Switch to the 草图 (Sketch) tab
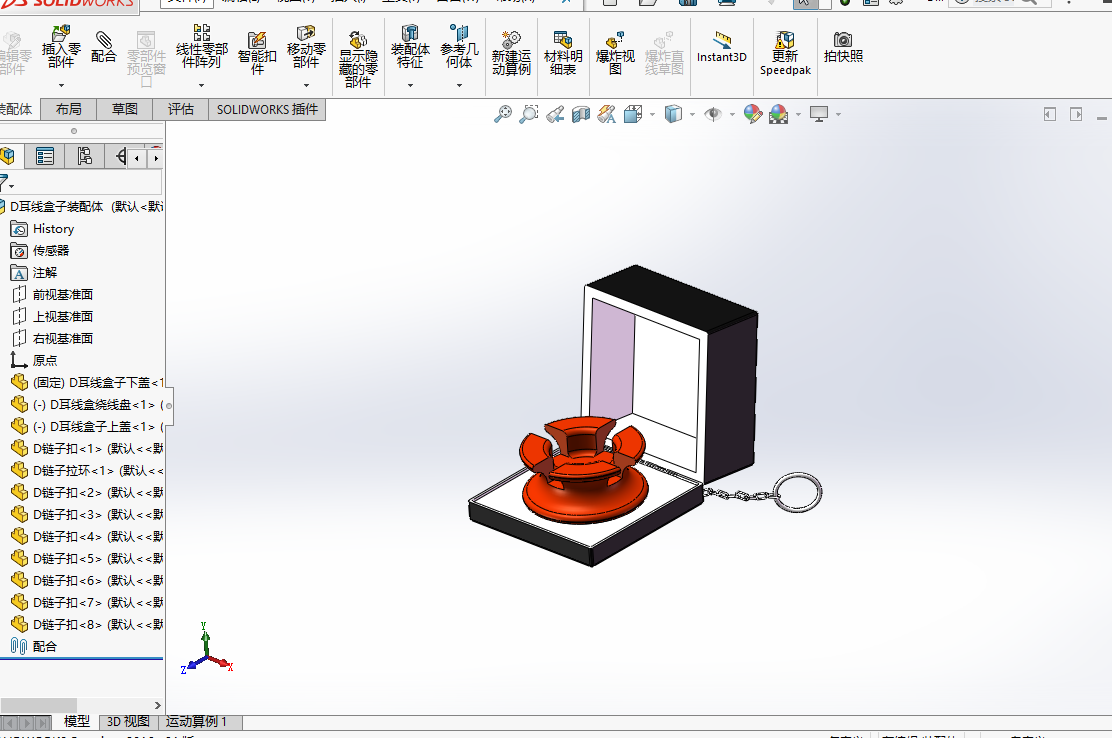Viewport: 1112px width, 738px height. coord(125,109)
